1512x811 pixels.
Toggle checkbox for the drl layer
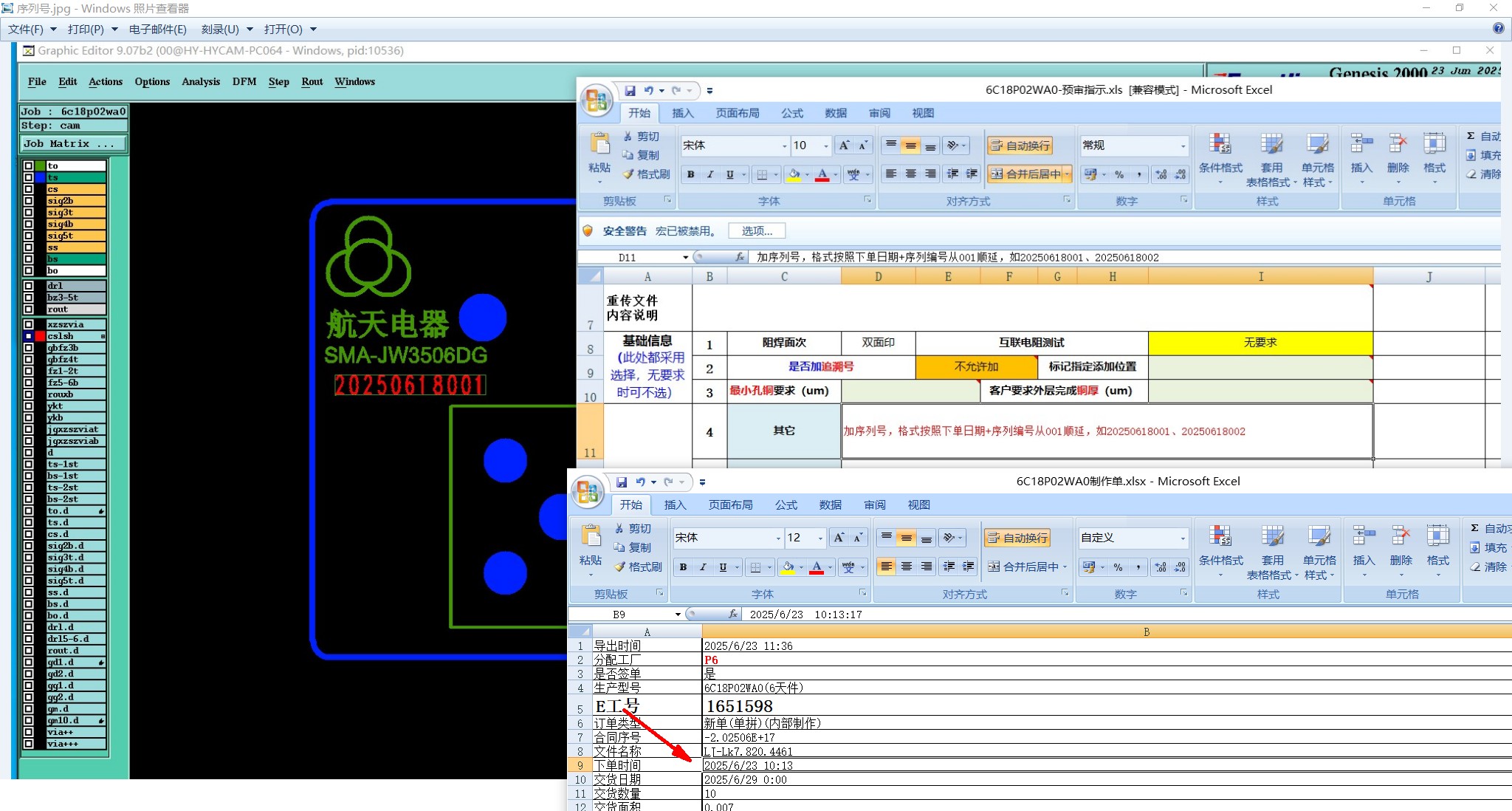(28, 286)
